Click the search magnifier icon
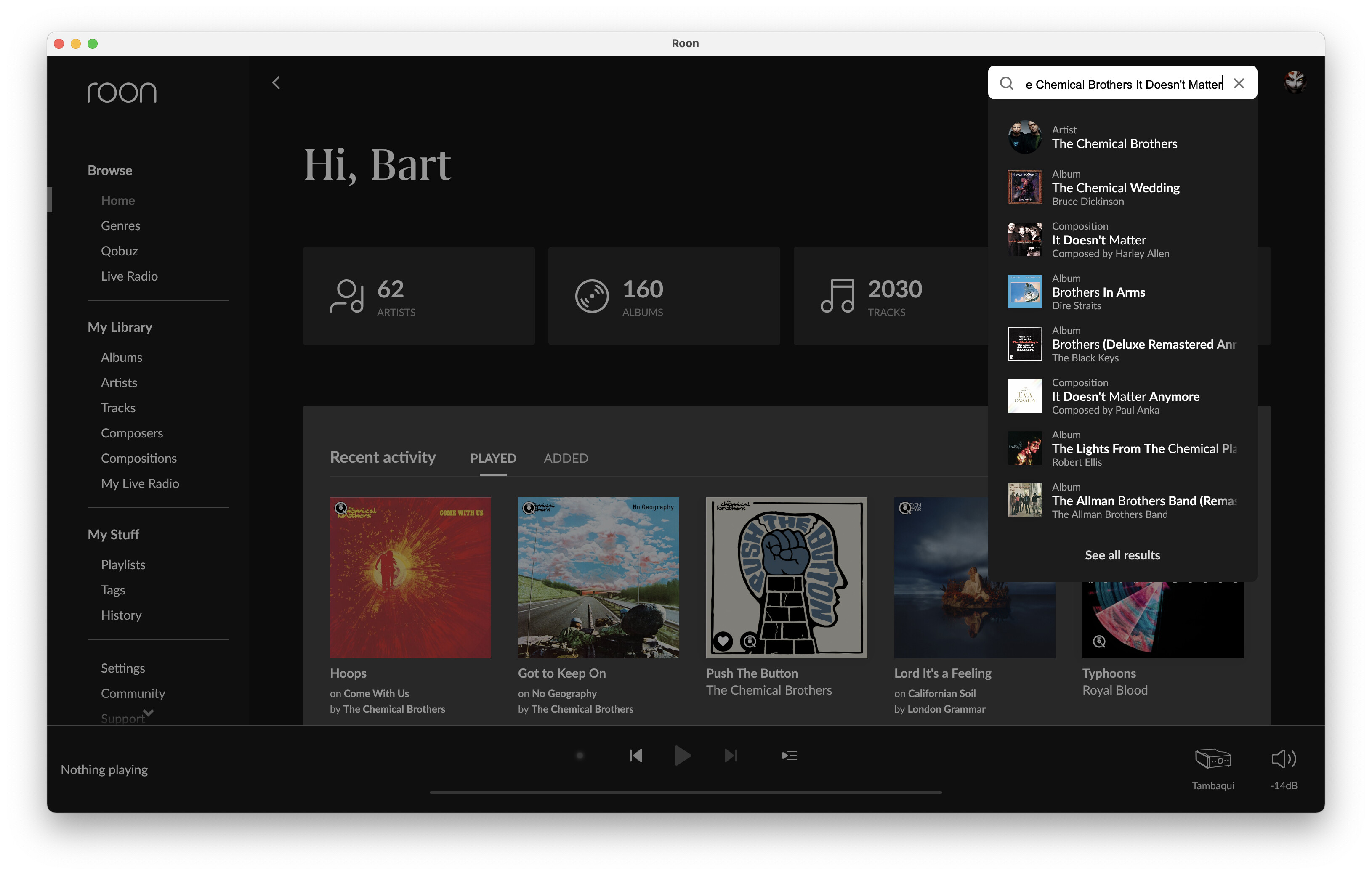1372x875 pixels. (1007, 84)
